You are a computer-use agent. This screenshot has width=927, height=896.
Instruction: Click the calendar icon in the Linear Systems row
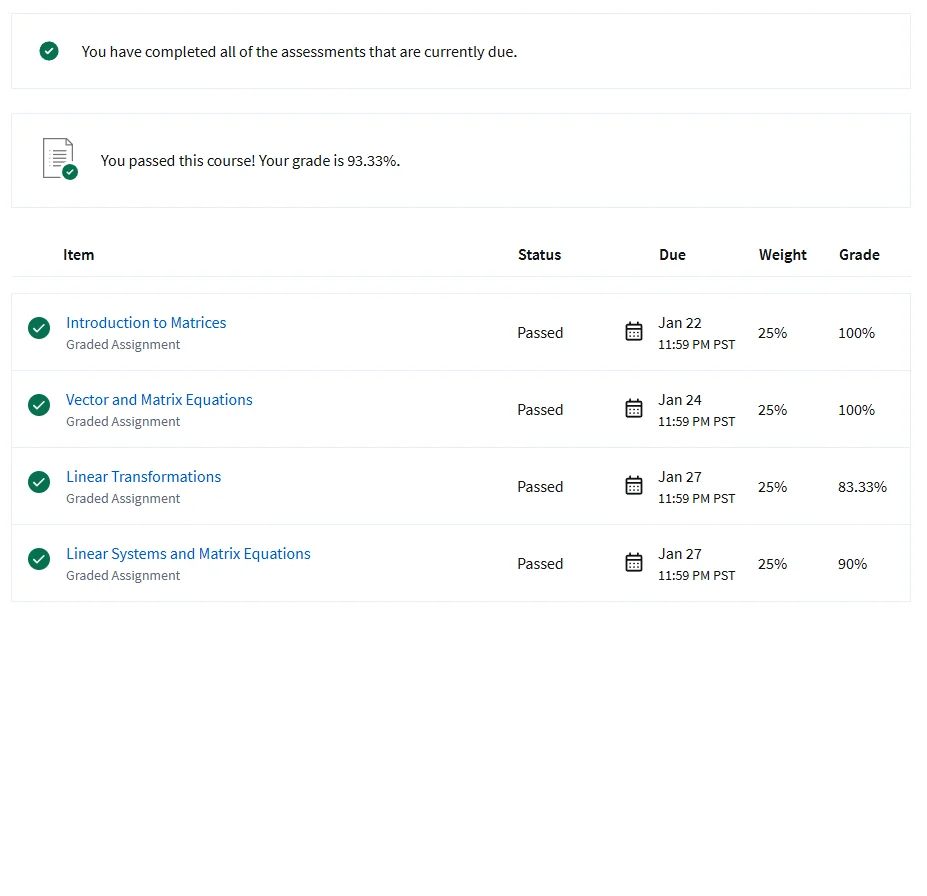[x=634, y=563]
